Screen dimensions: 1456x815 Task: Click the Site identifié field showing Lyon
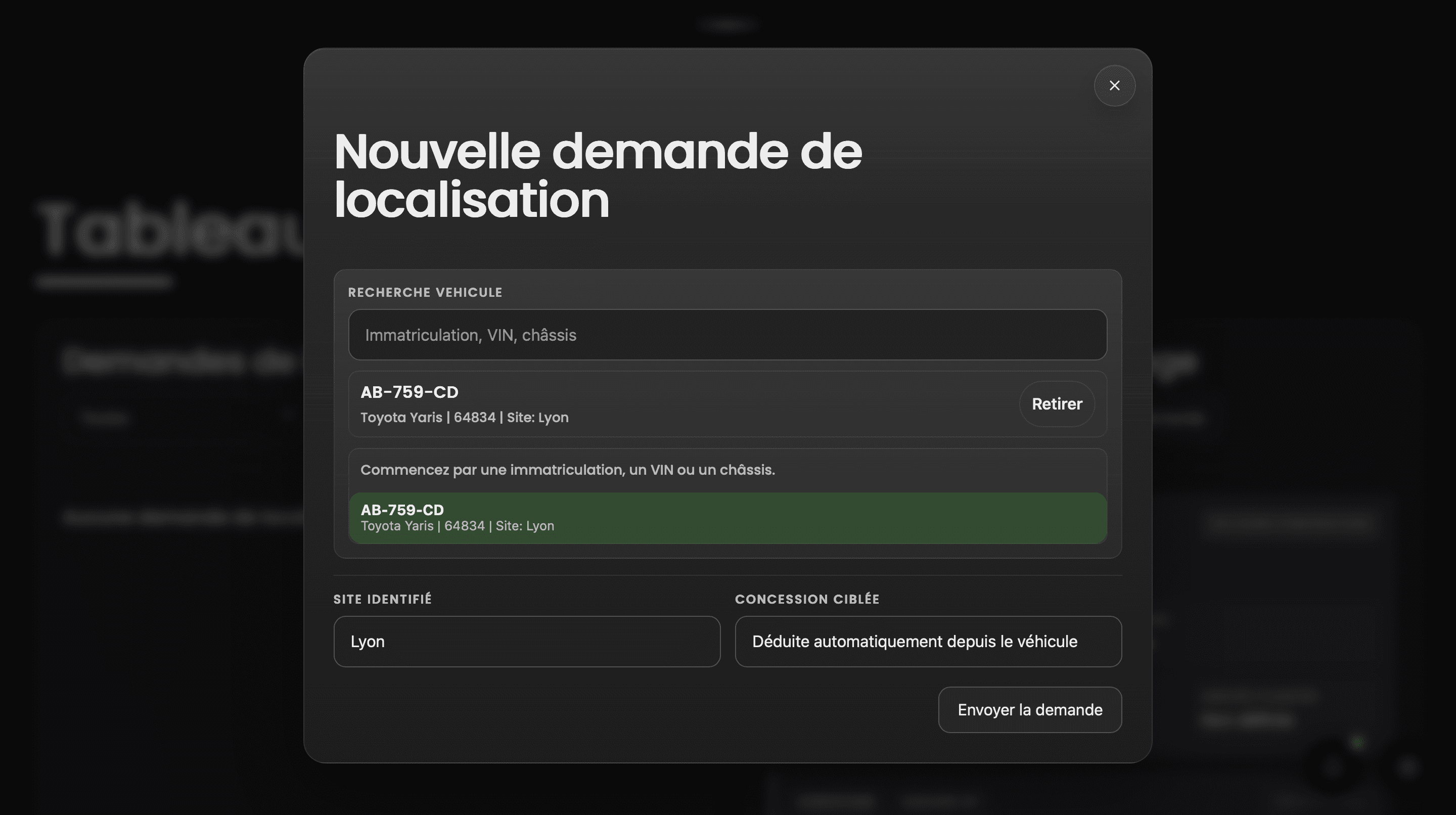pos(527,642)
